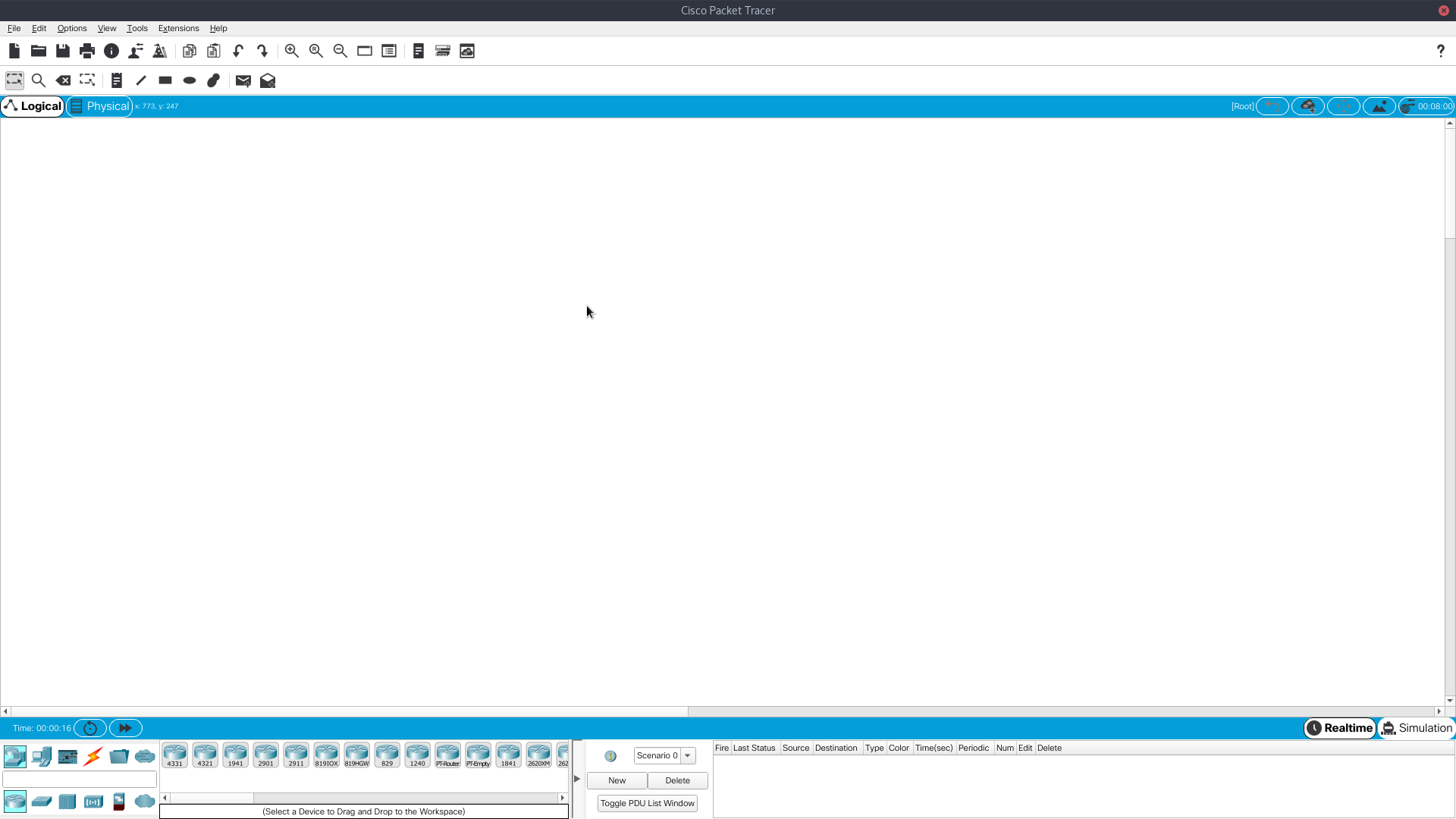
Task: Pick the PT-Router device
Action: coord(448,755)
